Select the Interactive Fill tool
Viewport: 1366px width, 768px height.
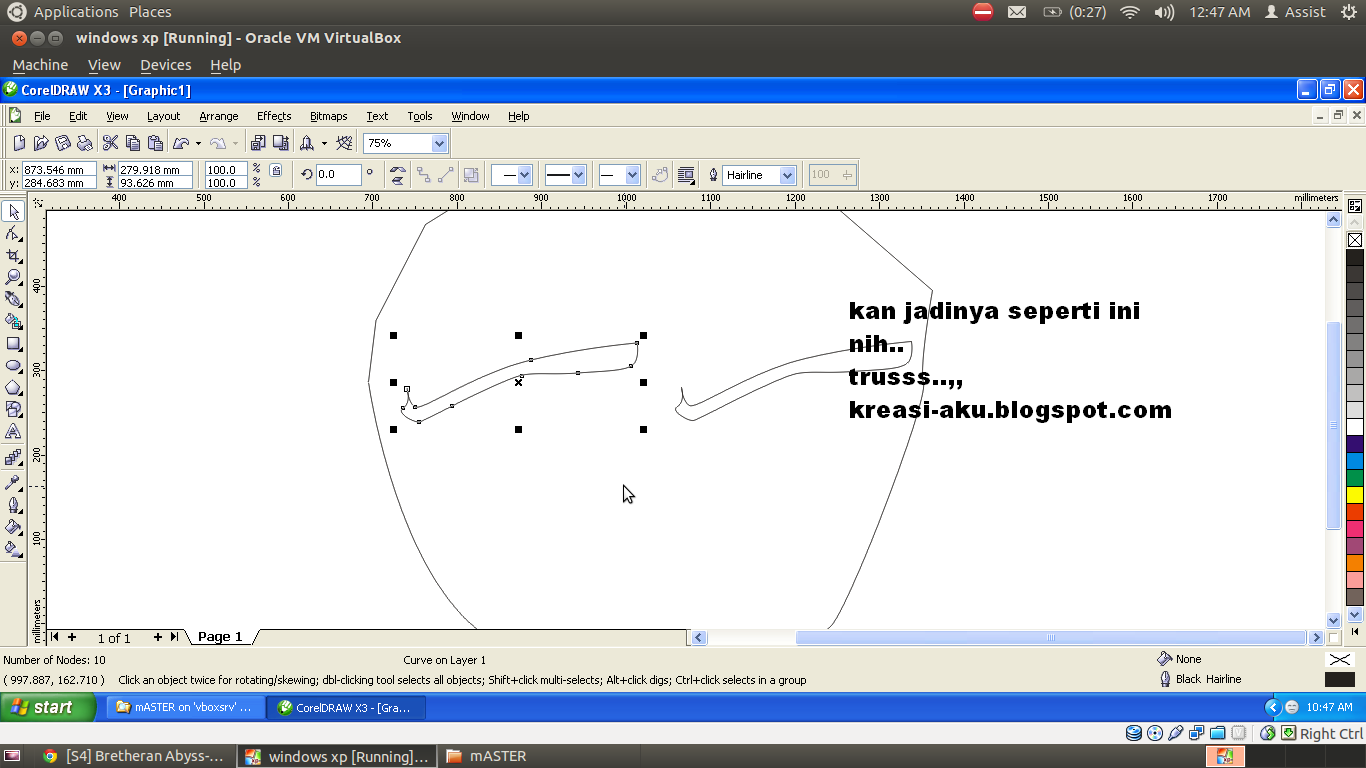coord(13,549)
